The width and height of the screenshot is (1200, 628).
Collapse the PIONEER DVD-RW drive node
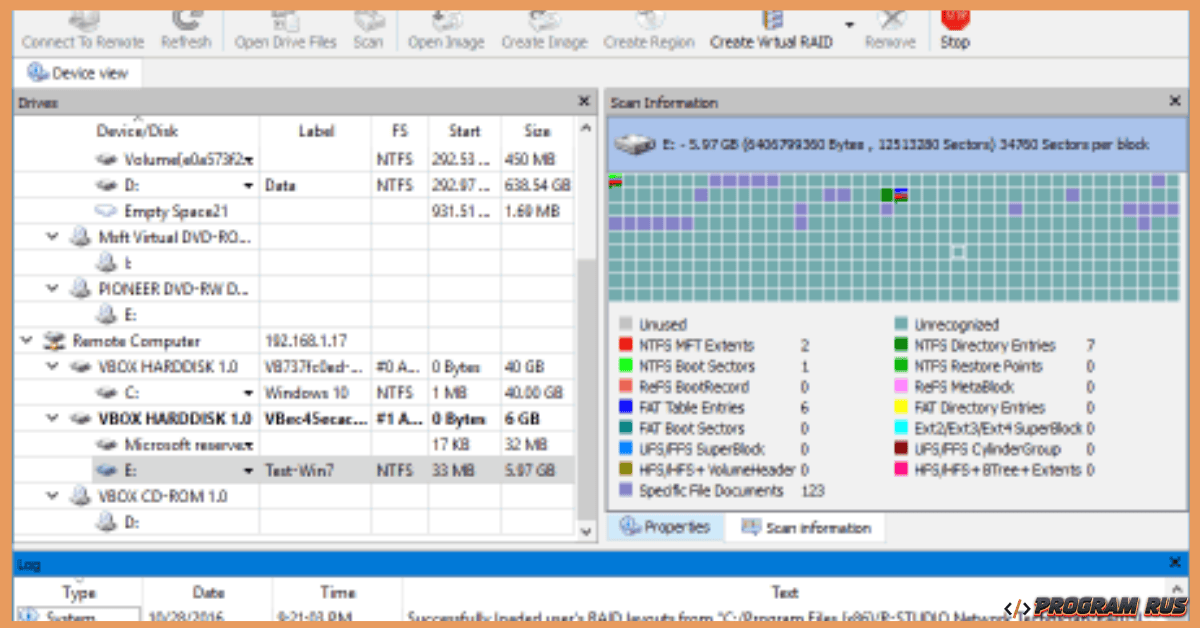click(x=52, y=289)
